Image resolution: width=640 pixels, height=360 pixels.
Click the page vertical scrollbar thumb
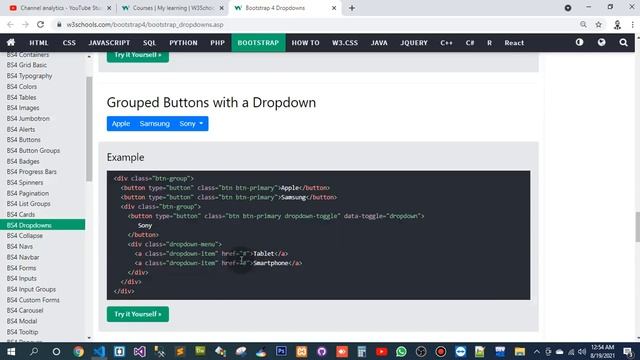(x=637, y=227)
